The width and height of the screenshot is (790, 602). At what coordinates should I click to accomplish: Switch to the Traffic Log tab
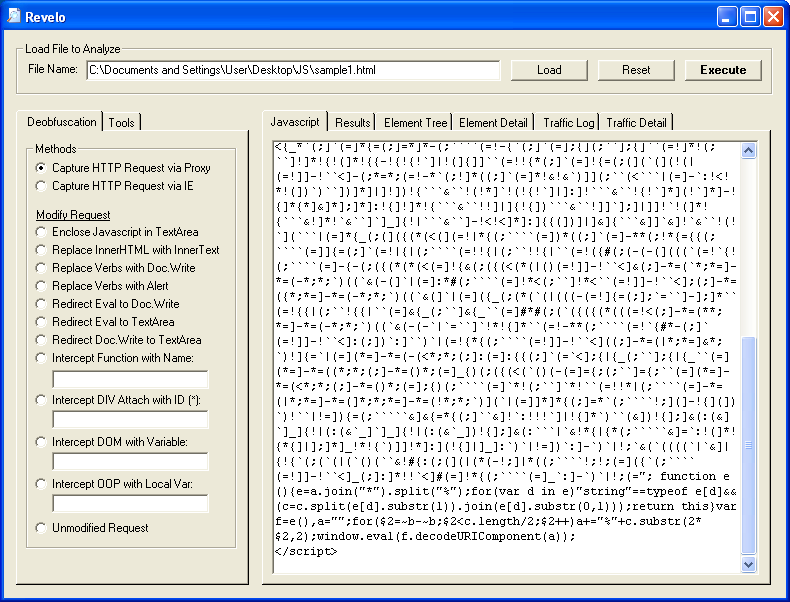[568, 122]
